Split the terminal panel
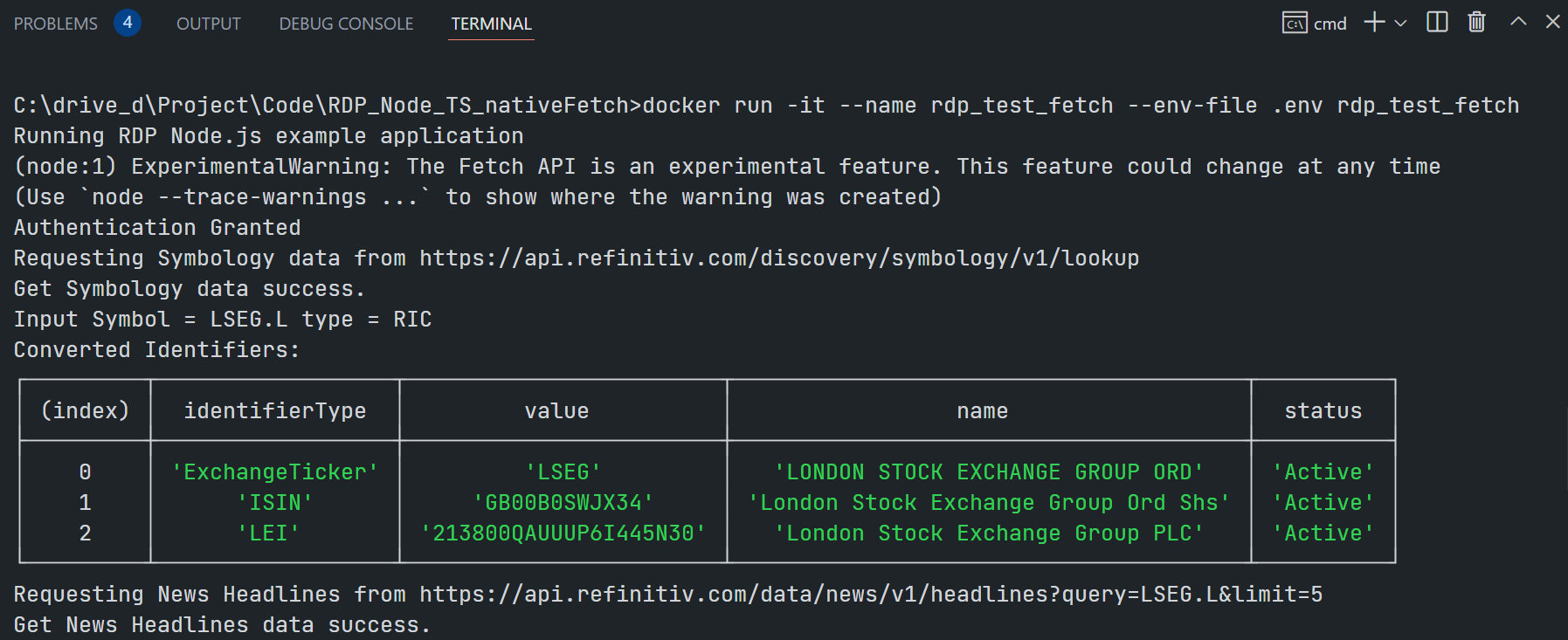Viewport: 1568px width, 640px height. click(1437, 22)
